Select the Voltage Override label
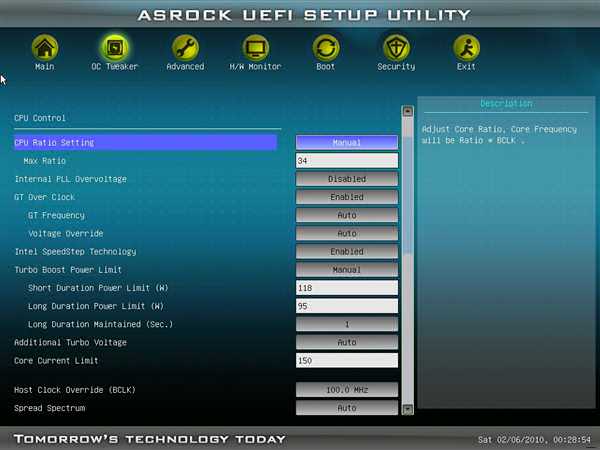The height and width of the screenshot is (450, 600). coord(65,233)
